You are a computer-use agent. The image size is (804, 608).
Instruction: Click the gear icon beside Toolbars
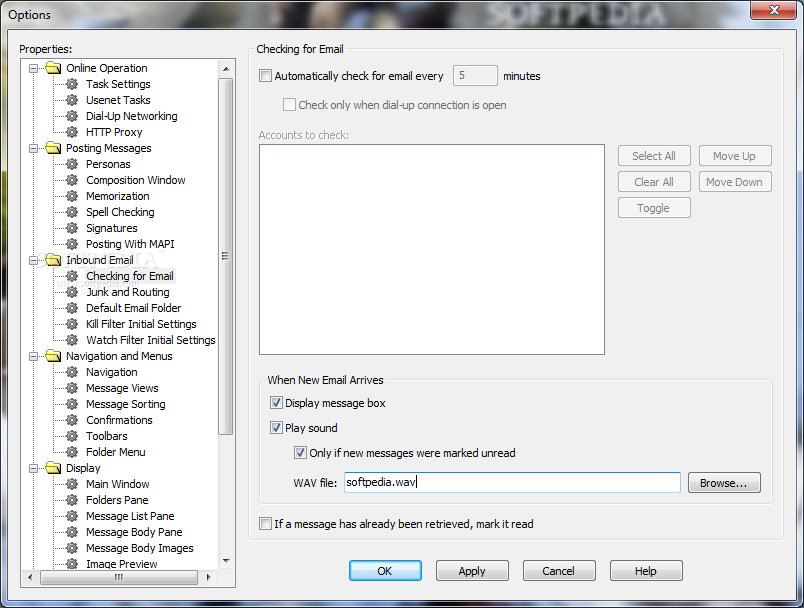72,436
